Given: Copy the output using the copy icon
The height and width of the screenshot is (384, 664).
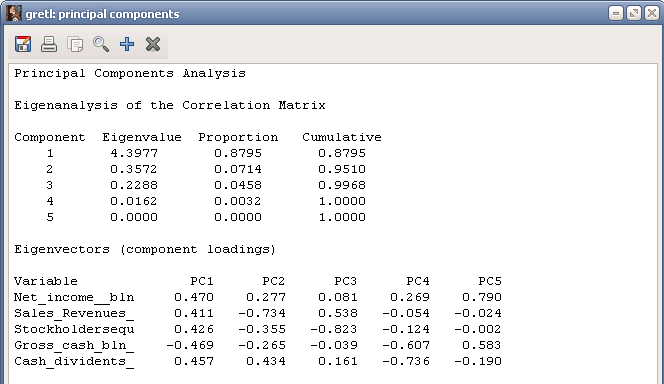Looking at the screenshot, I should click(x=75, y=44).
